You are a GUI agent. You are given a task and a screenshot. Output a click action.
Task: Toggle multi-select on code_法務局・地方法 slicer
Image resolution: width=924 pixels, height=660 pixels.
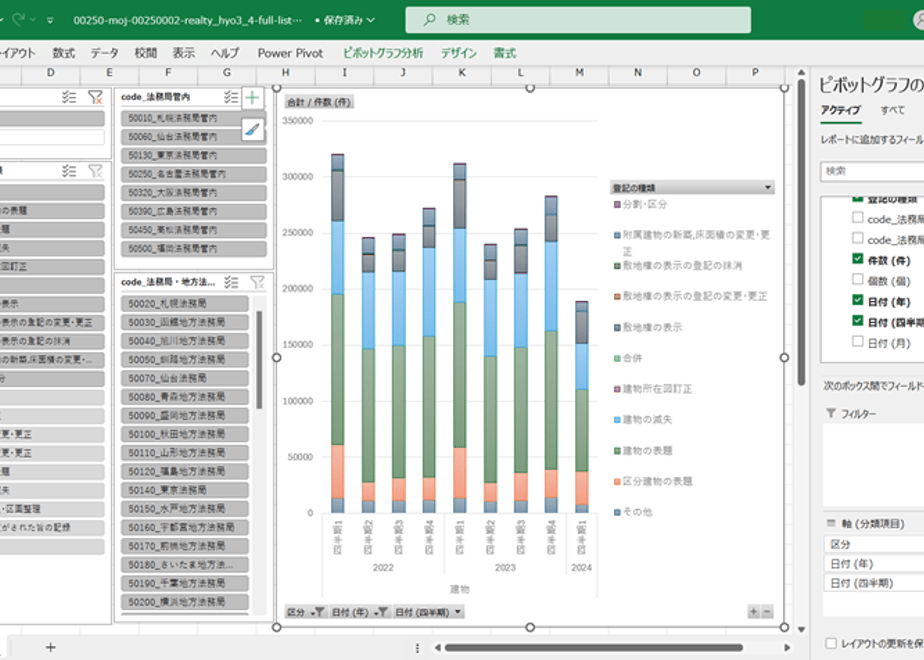pyautogui.click(x=231, y=282)
